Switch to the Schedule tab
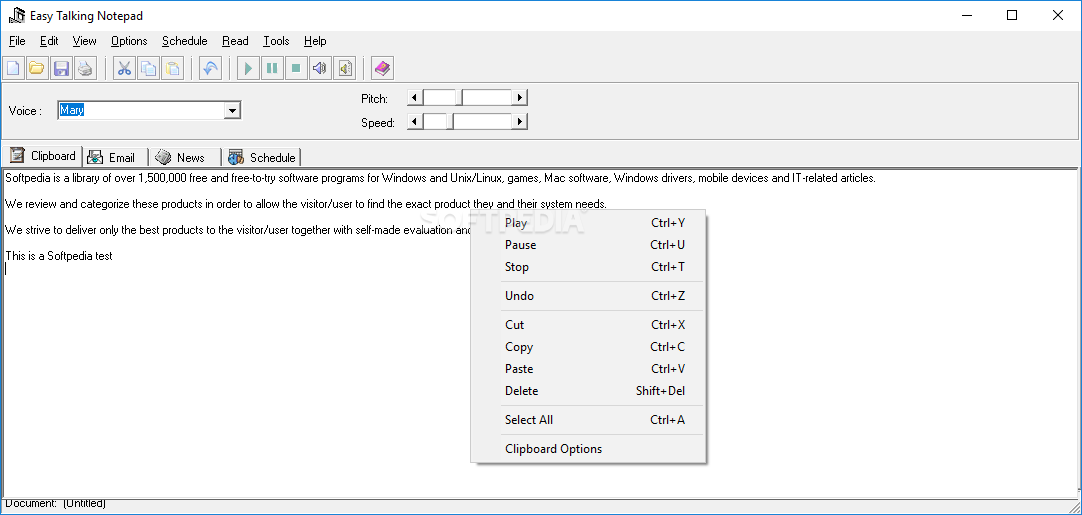 click(x=262, y=157)
